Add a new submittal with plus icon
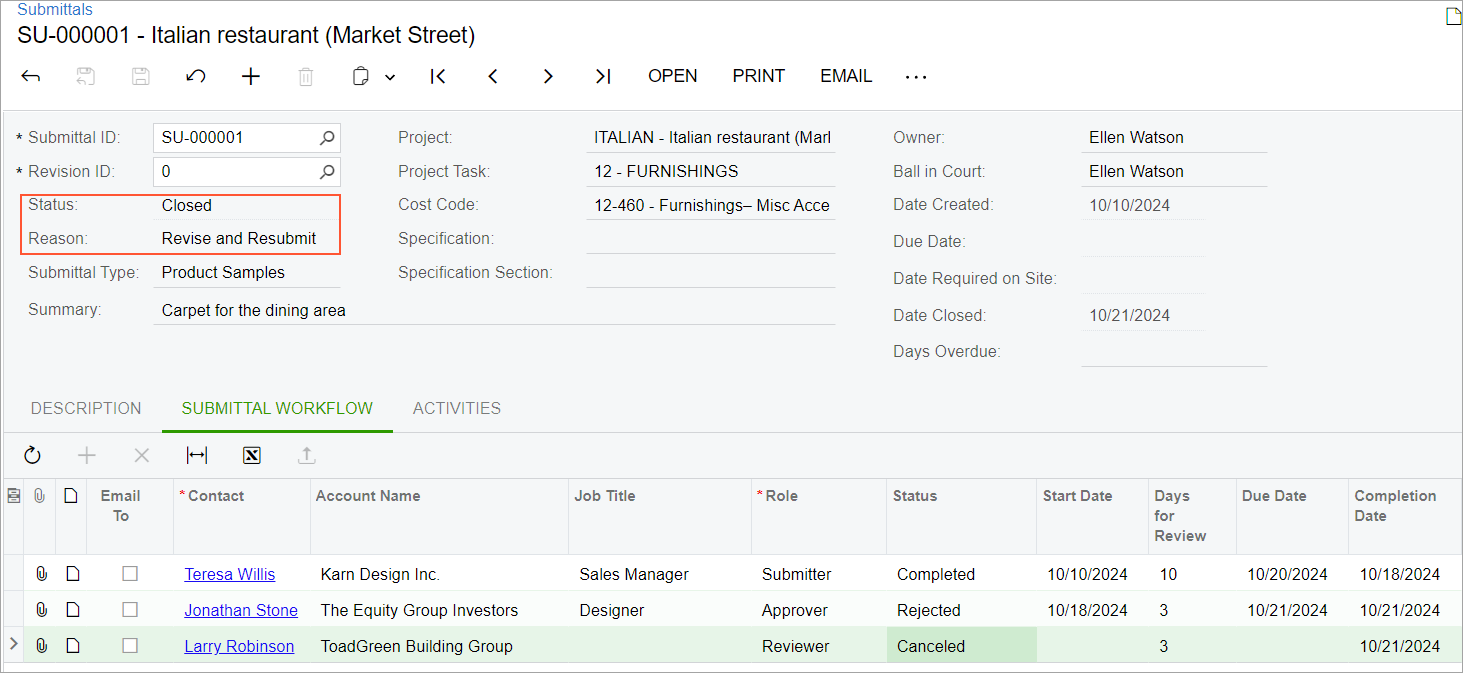This screenshot has height=673, width=1463. [x=251, y=76]
